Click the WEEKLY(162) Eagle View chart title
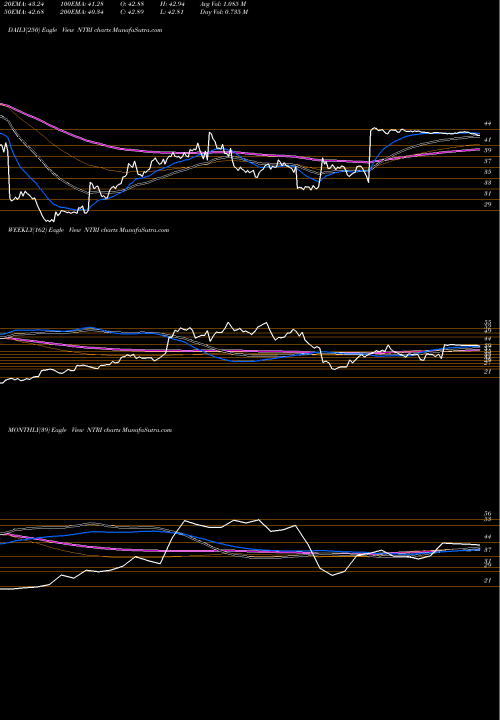The image size is (500, 720). (89, 230)
